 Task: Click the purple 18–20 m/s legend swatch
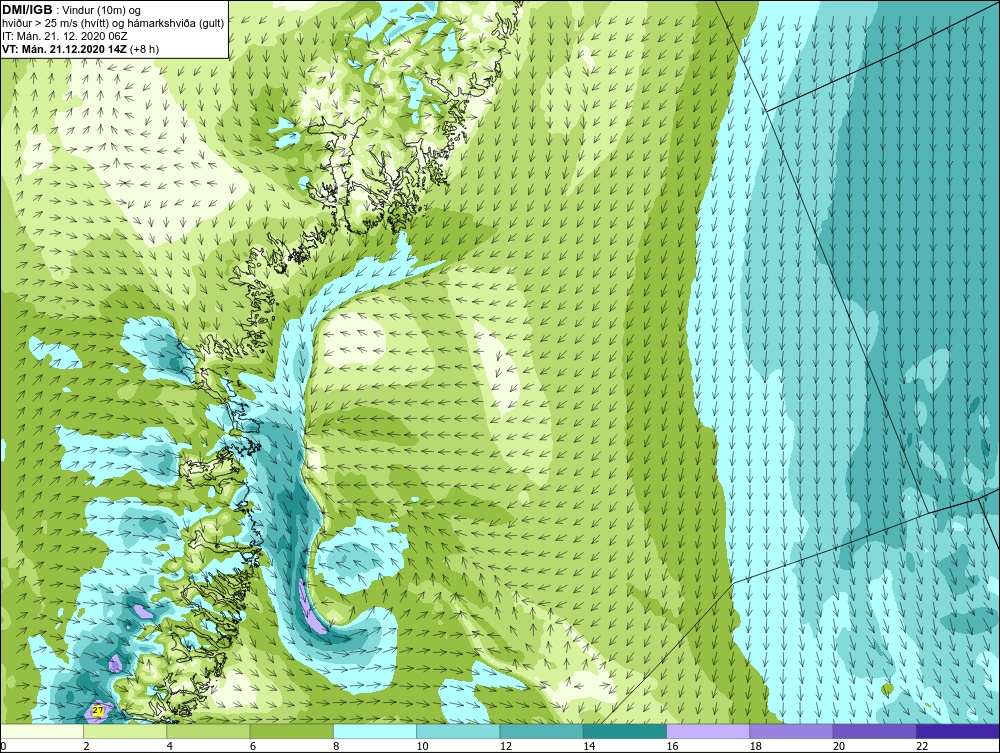(x=791, y=731)
